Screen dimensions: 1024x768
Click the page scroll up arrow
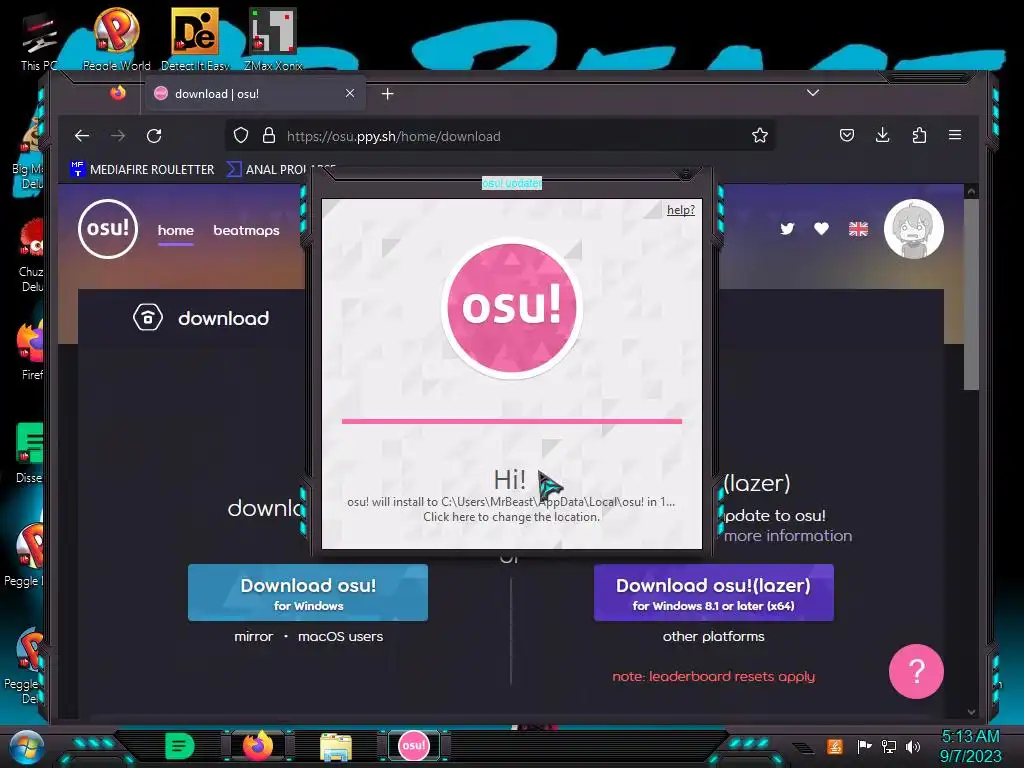(x=971, y=191)
